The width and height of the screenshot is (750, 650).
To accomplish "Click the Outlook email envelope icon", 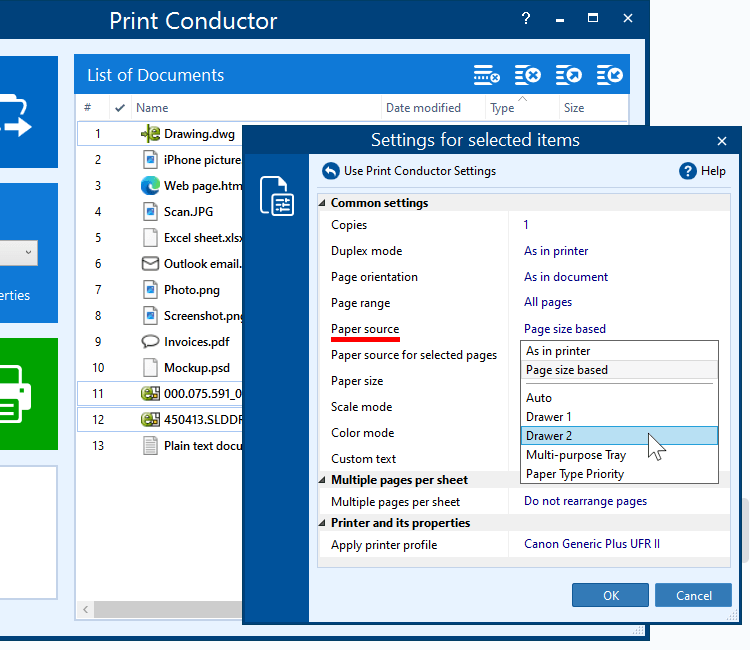I will tap(150, 264).
